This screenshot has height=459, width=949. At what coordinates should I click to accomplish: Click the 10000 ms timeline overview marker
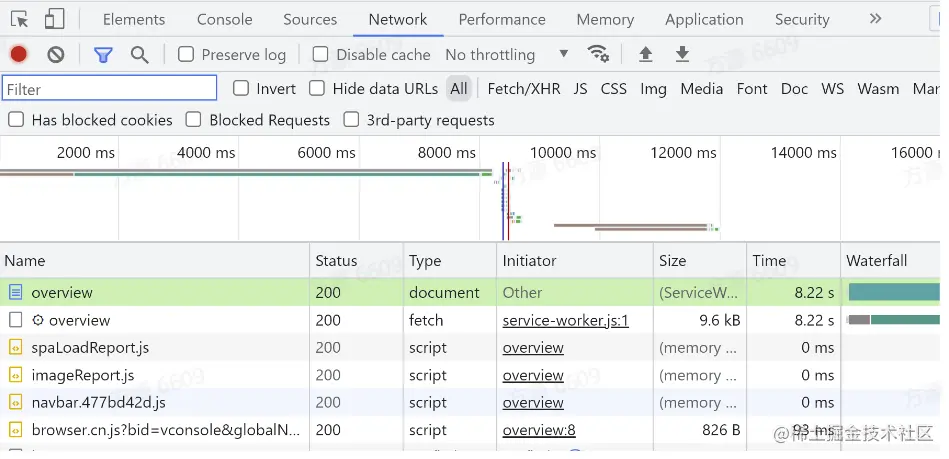(x=563, y=153)
